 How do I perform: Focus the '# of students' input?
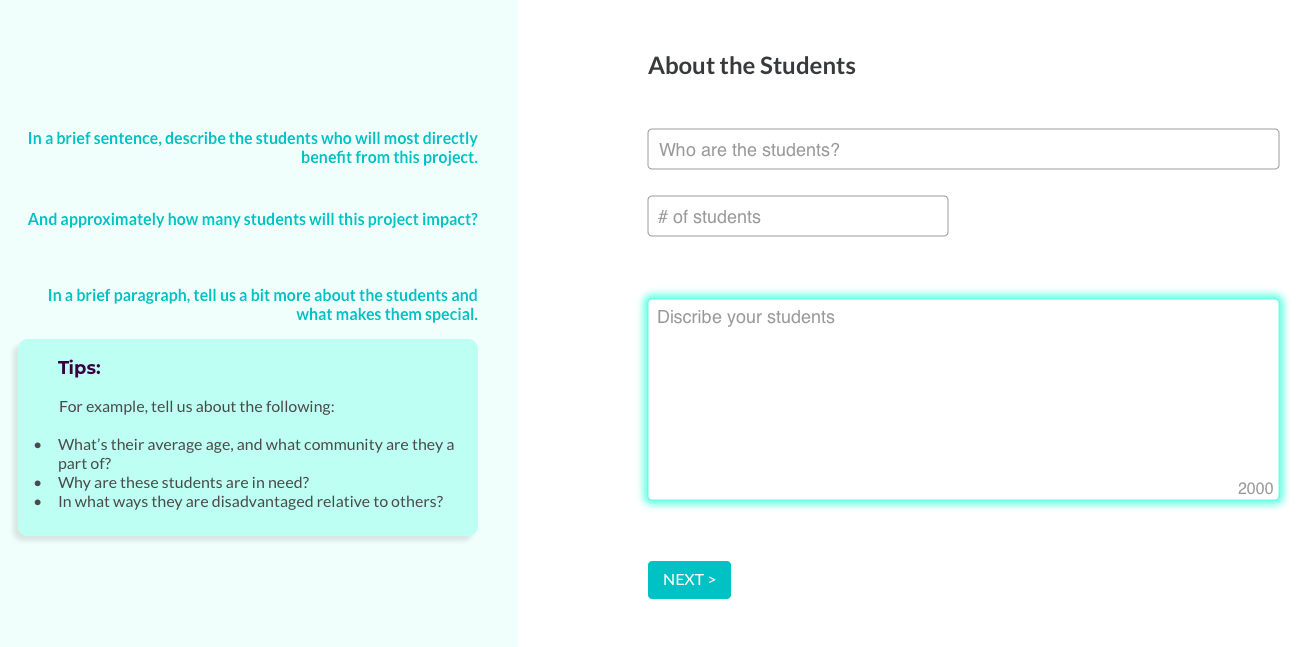tap(797, 216)
